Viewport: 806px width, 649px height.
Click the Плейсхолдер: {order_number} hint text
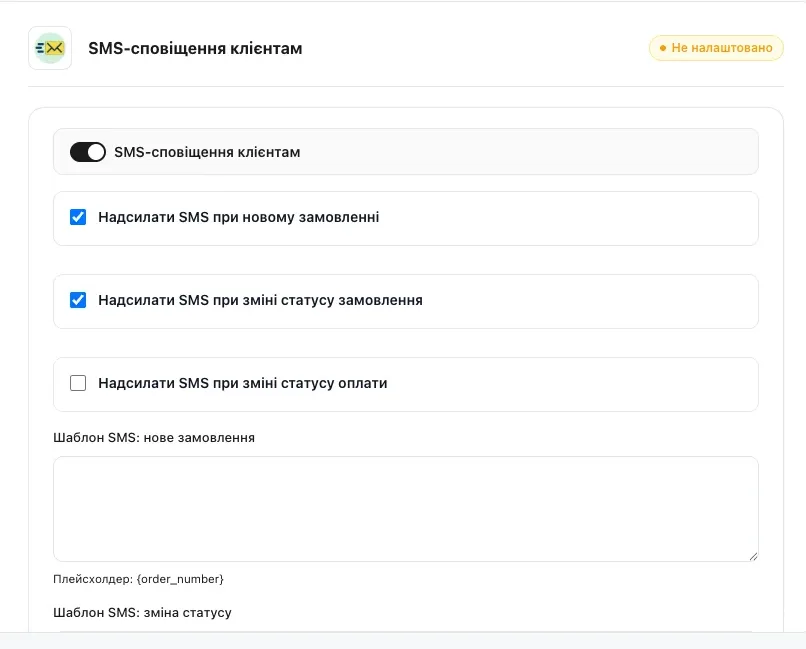(138, 579)
